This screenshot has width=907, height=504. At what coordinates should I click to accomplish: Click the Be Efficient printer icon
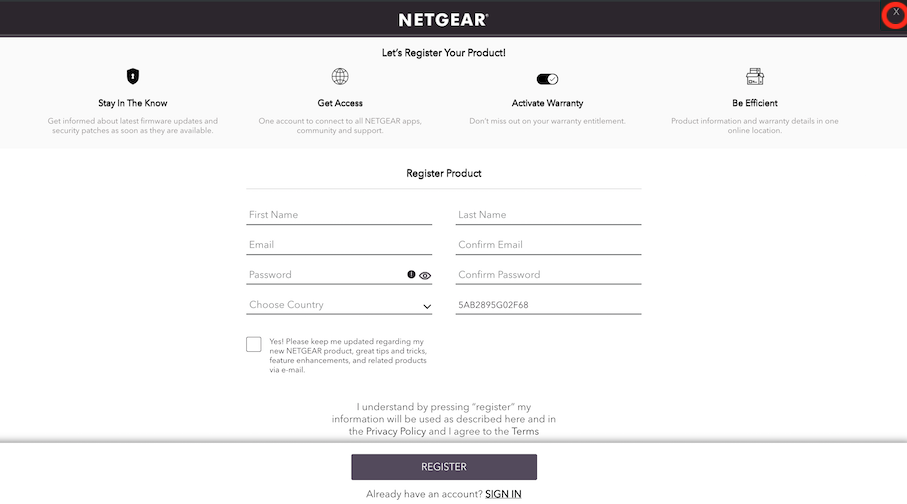point(754,76)
